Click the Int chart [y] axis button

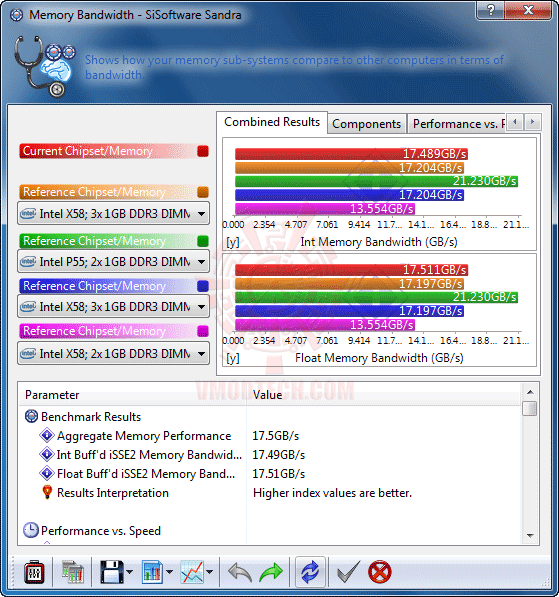click(x=233, y=242)
